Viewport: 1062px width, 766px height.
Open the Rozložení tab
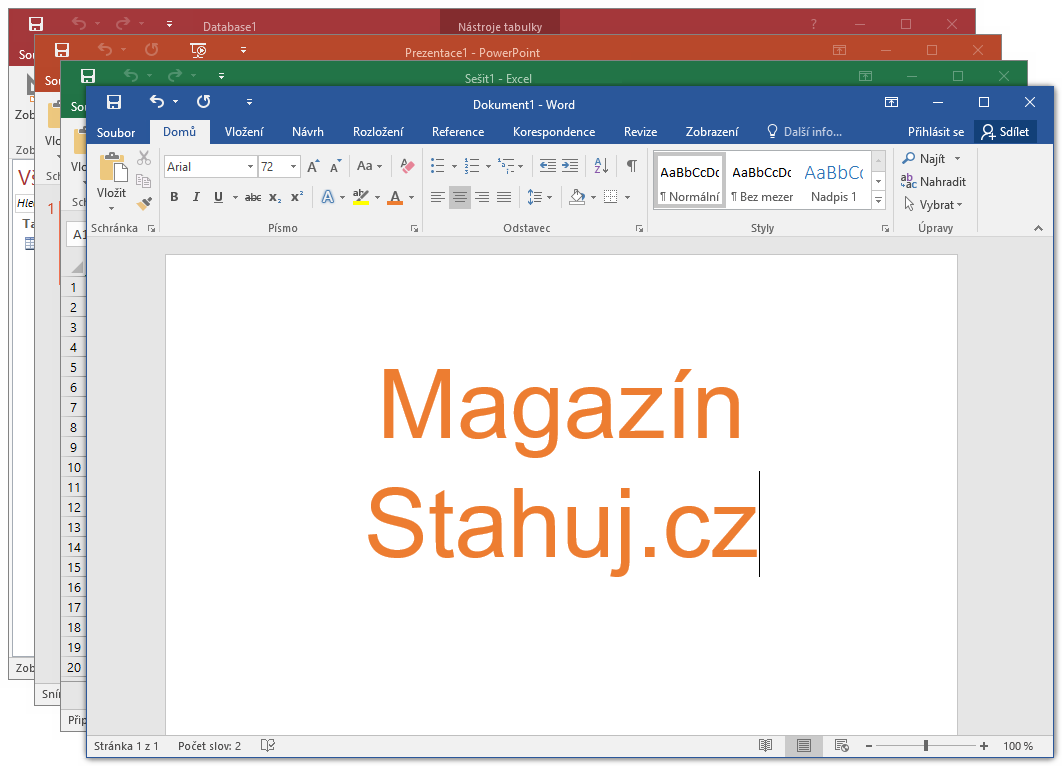coord(378,132)
